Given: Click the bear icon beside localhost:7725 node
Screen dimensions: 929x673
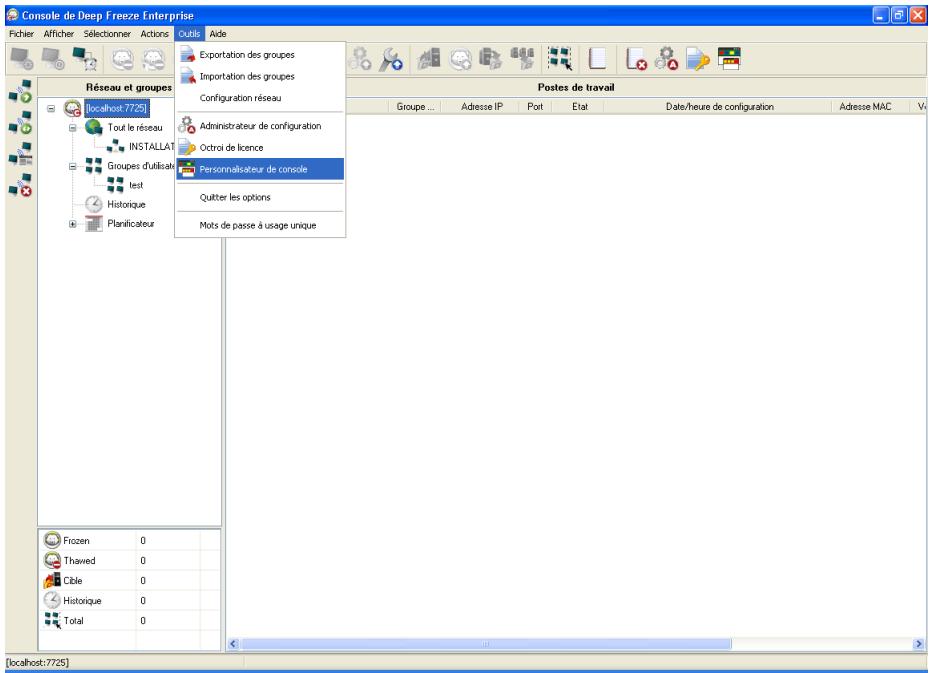Looking at the screenshot, I should 72,108.
